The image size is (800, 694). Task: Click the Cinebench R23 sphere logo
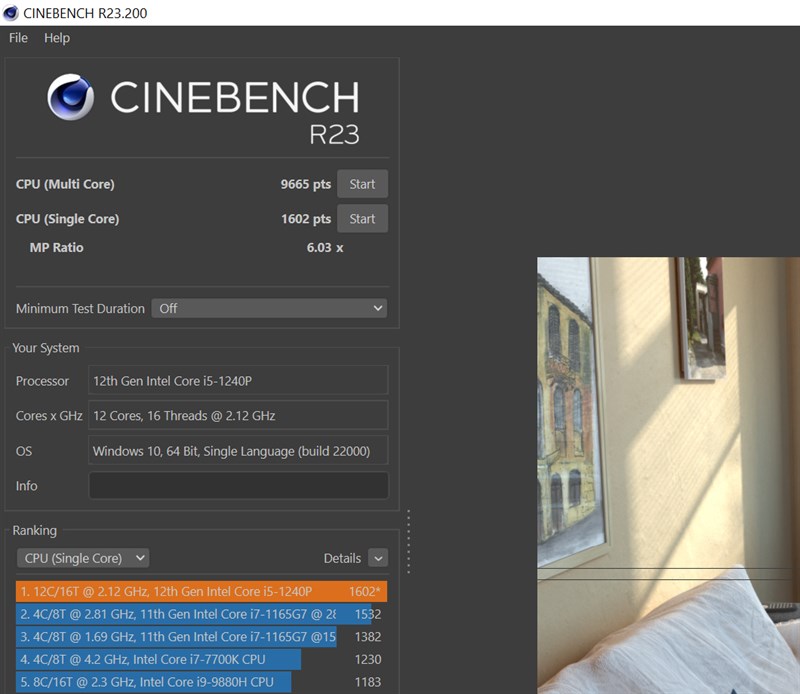click(70, 97)
